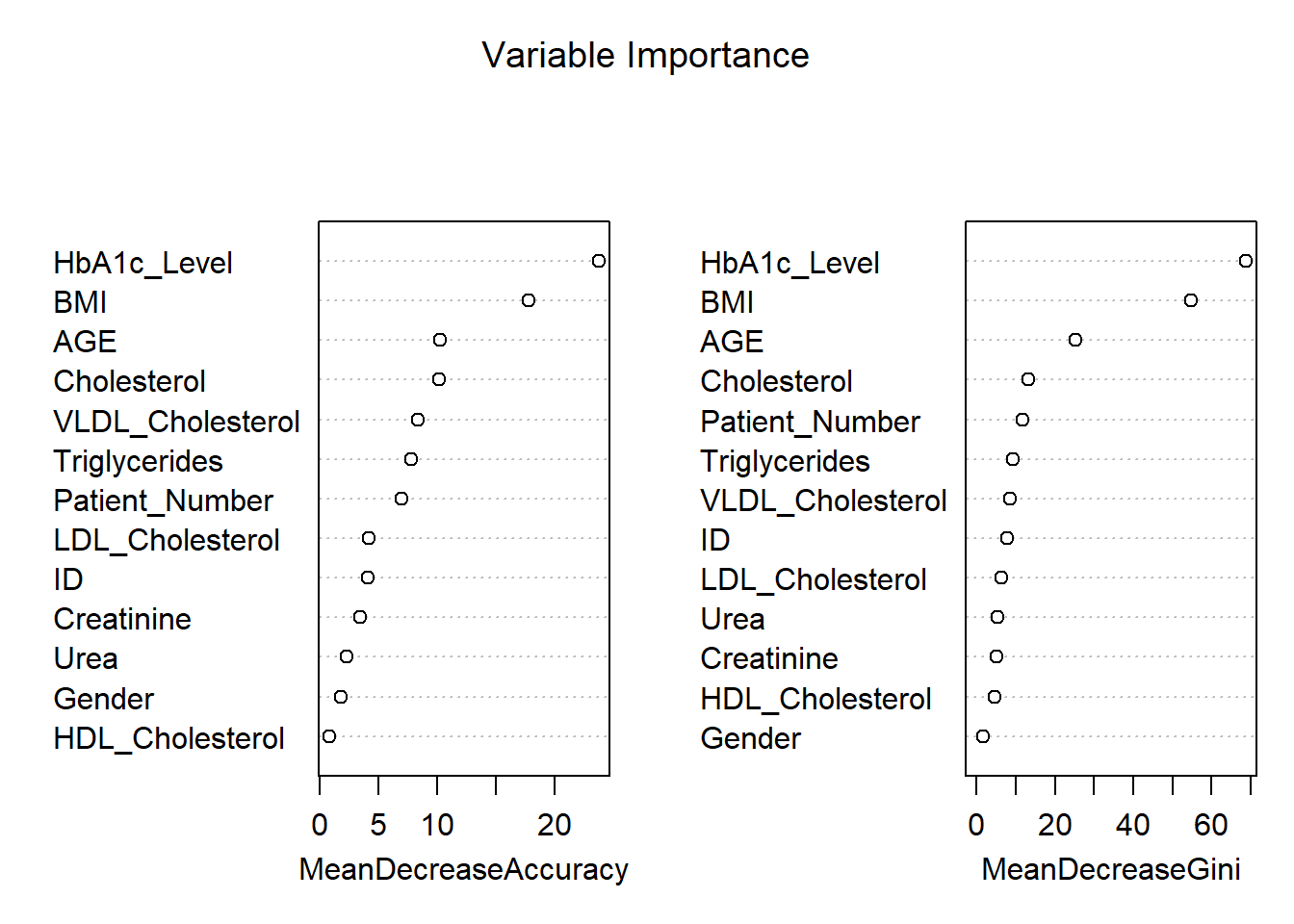The width and height of the screenshot is (1294, 924).
Task: Click VLDL_Cholesterol label in the MeanDecreaseAccuracy plot
Action: point(176,422)
